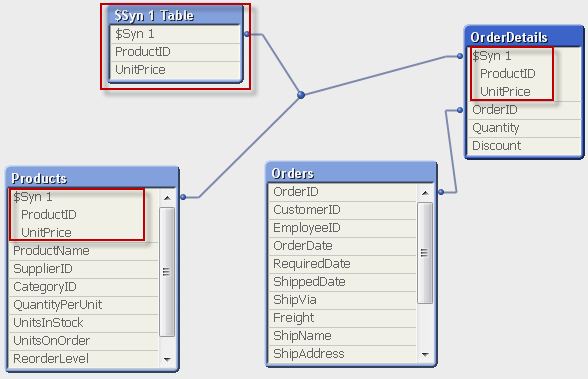This screenshot has height=379, width=588.
Task: Select the $Syn 1 Table title bar
Action: click(176, 16)
